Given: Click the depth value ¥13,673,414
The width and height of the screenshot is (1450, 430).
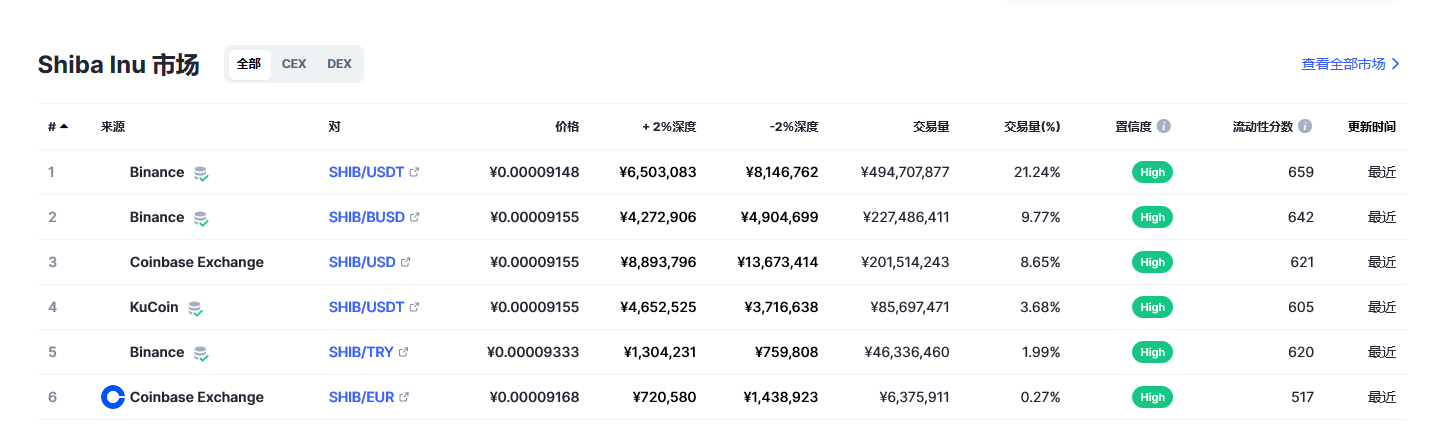Looking at the screenshot, I should tap(777, 262).
